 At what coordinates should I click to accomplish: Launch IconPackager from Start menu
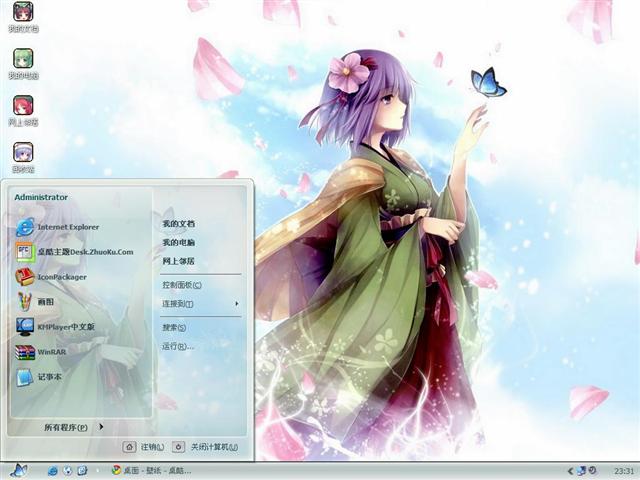51,277
